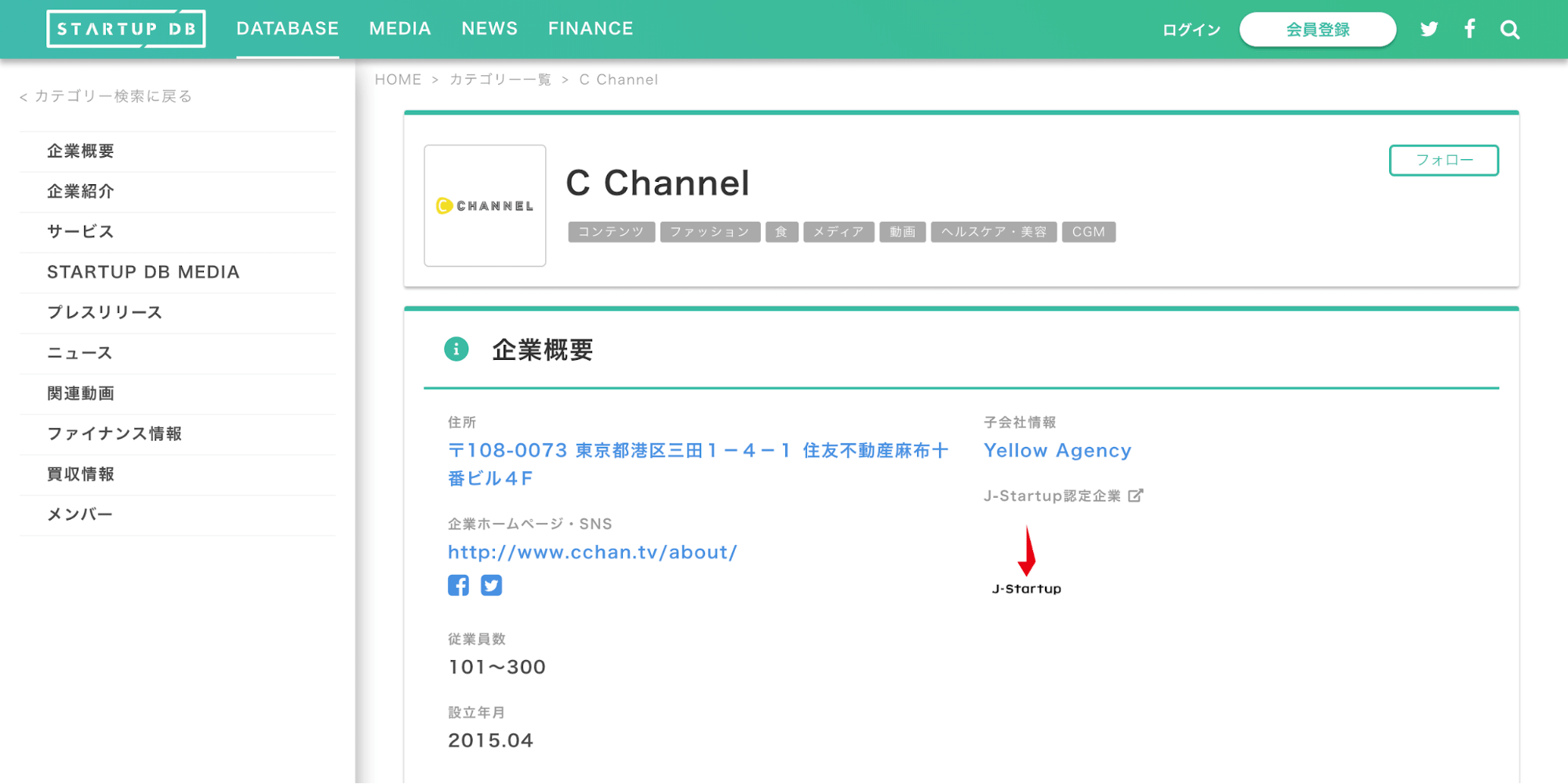Select STARTUP DB MEDIA in the sidebar
Screen dimensions: 1568x784
click(x=177, y=273)
